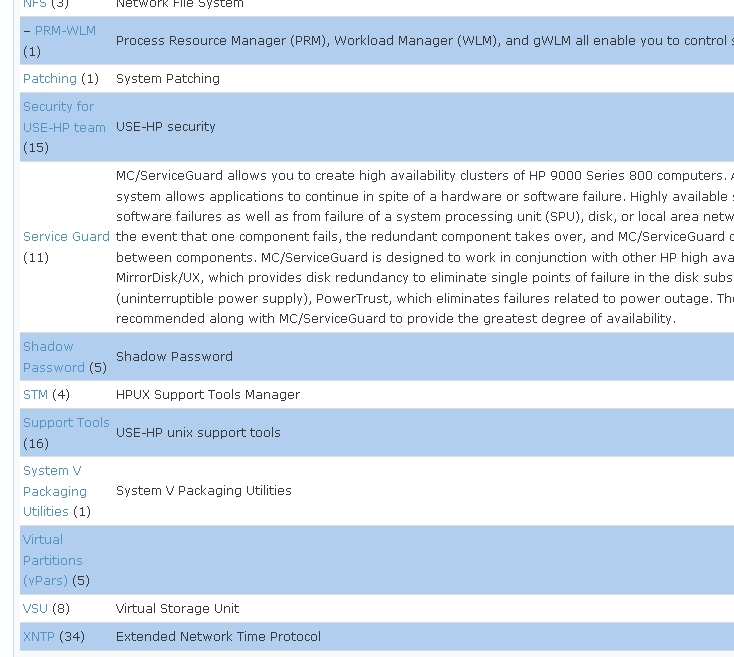The image size is (734, 657).
Task: Open the System V Packaging Utilities link
Action: [x=55, y=491]
